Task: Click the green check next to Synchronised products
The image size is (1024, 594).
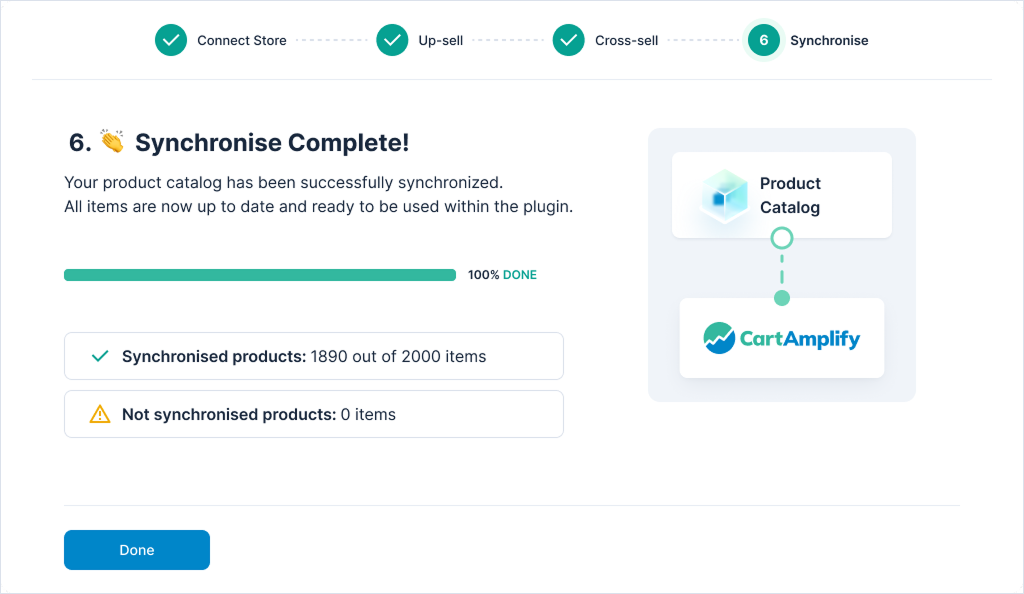Action: [99, 356]
